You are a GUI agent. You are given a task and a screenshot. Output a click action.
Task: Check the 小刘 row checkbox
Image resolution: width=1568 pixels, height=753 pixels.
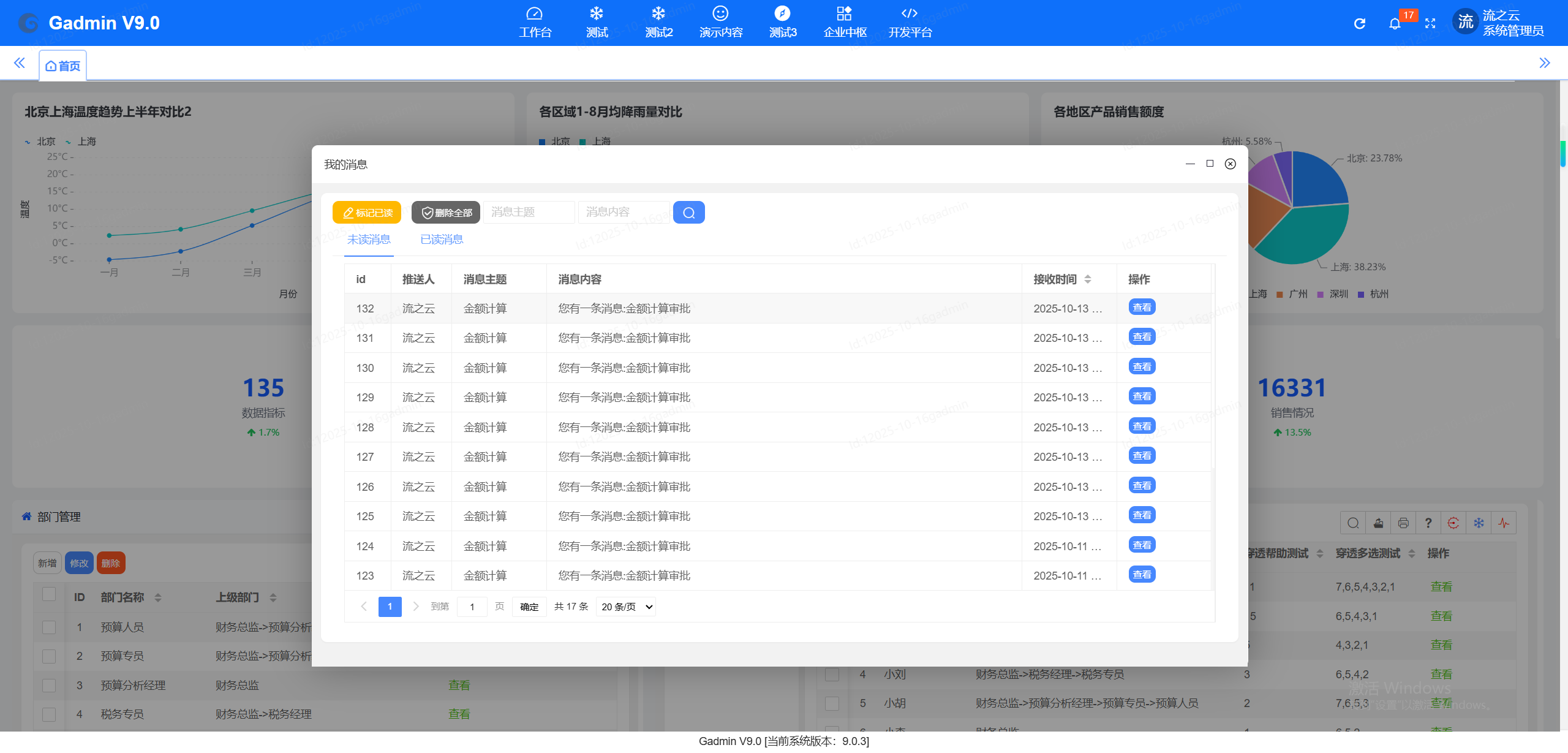coord(832,675)
